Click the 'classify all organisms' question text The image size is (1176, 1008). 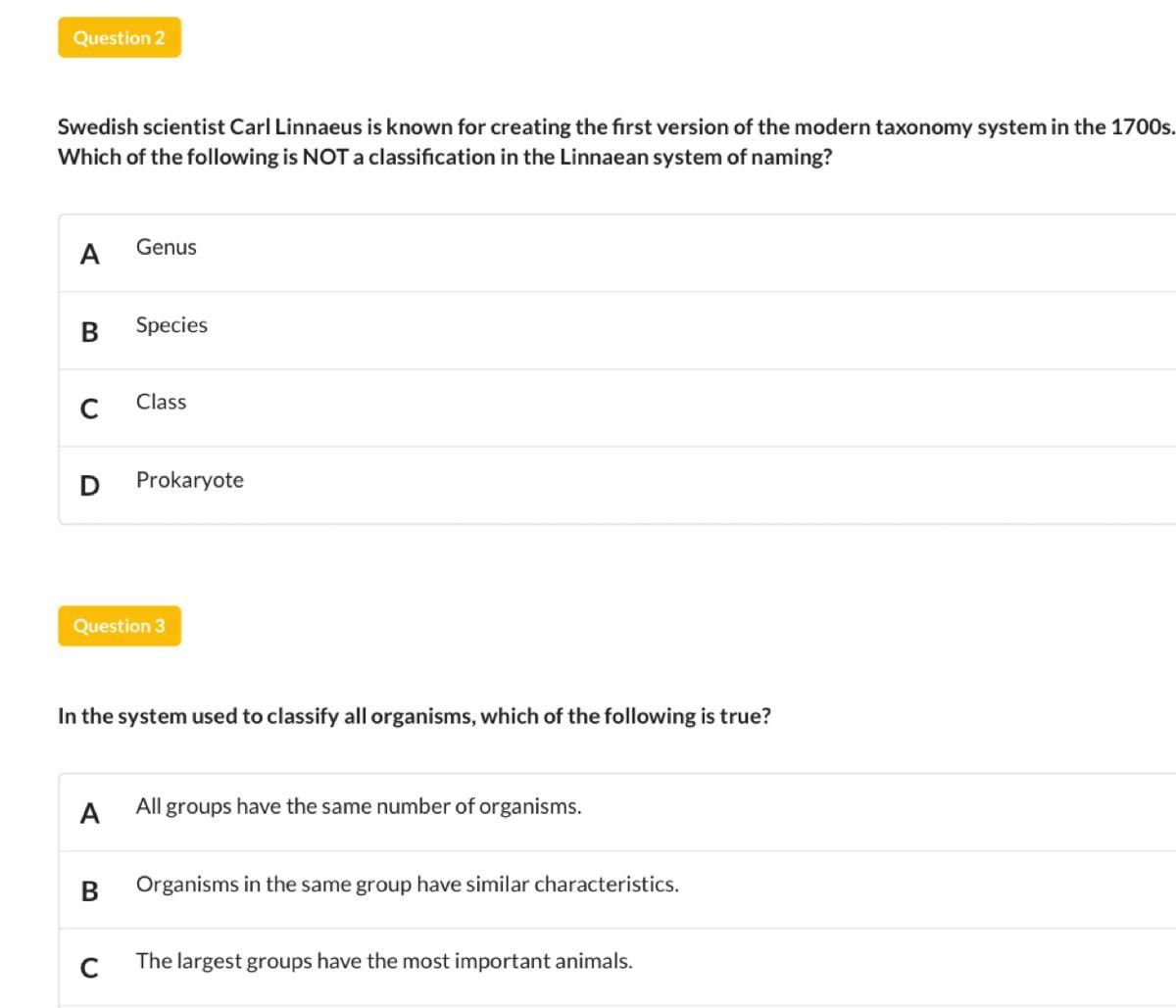414,716
